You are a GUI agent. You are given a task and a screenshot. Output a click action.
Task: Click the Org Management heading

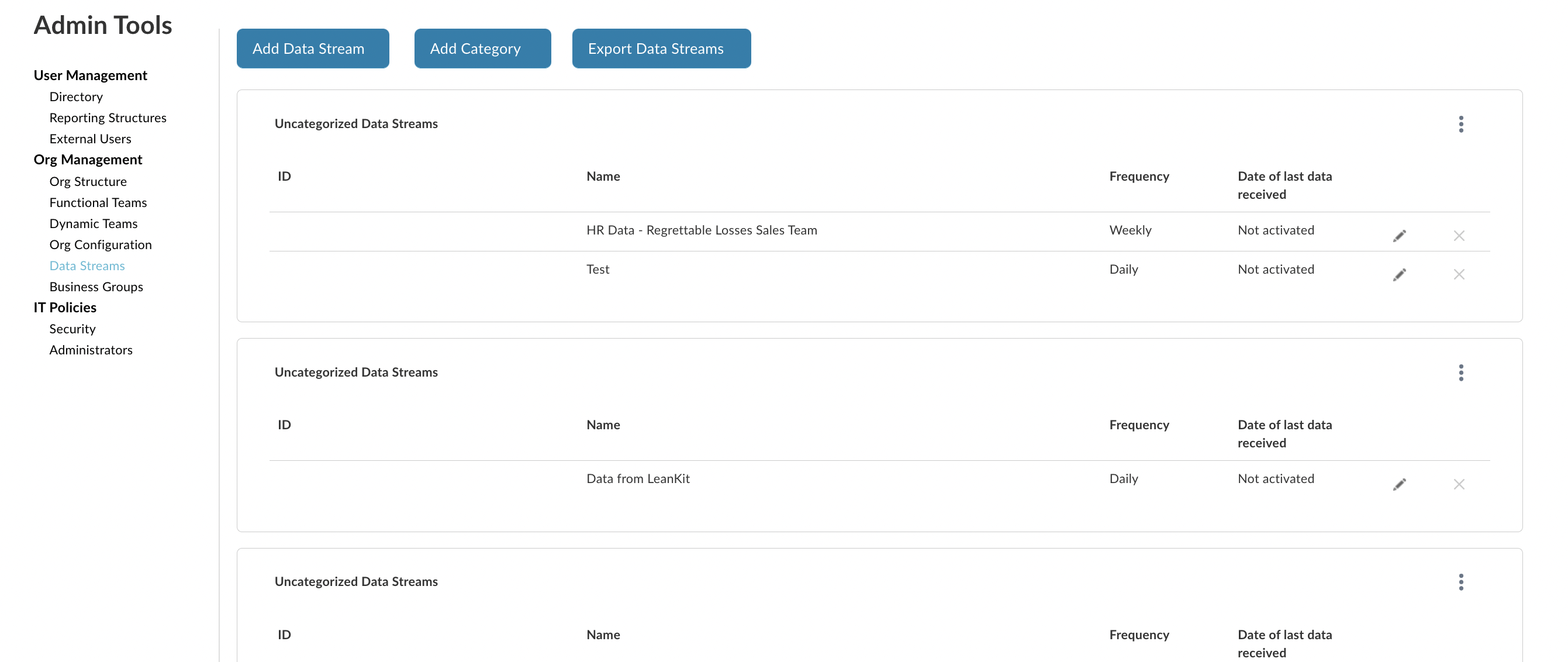[x=88, y=160]
